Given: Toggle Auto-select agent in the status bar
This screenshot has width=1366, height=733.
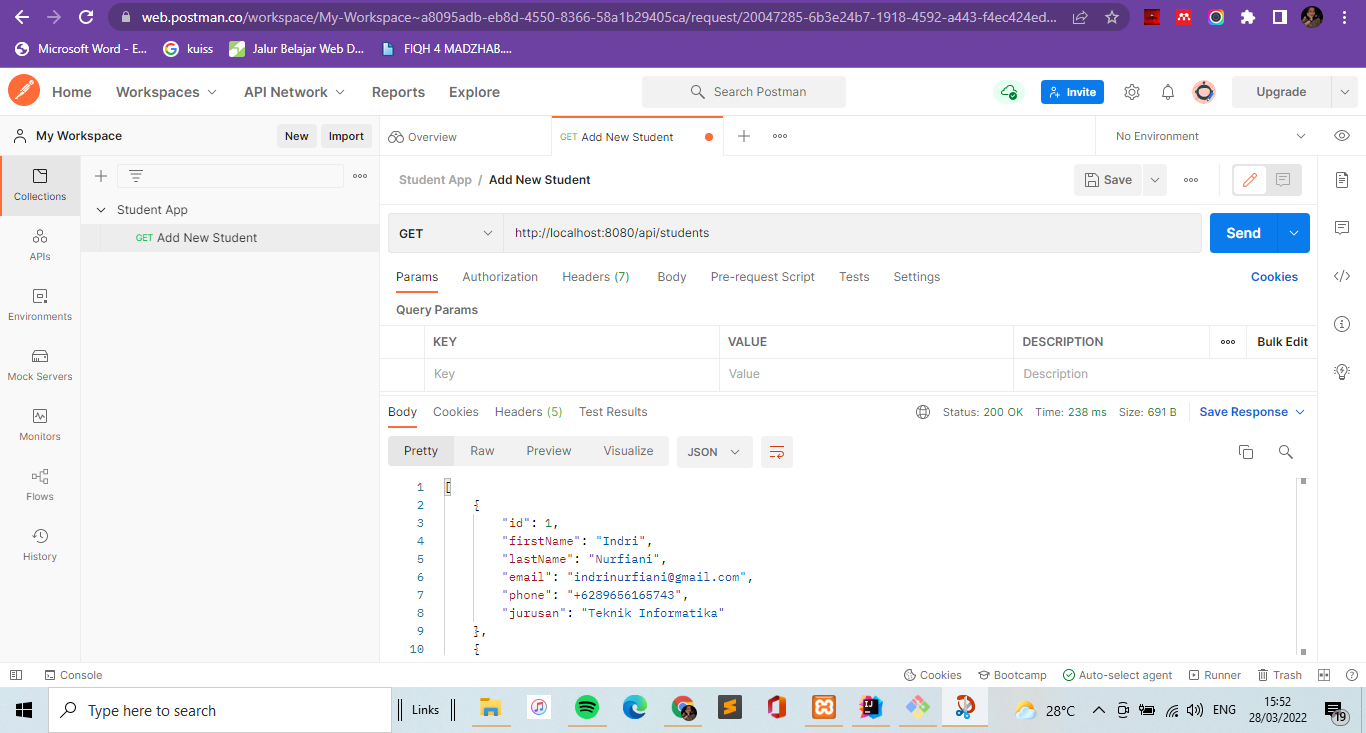Looking at the screenshot, I should pos(1118,675).
